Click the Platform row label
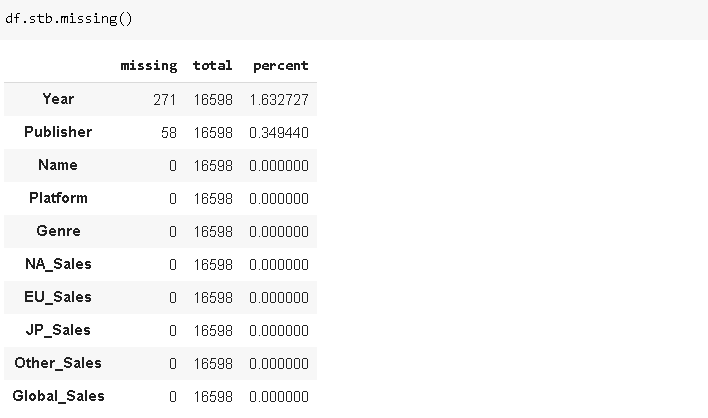This screenshot has width=708, height=418. (58, 198)
